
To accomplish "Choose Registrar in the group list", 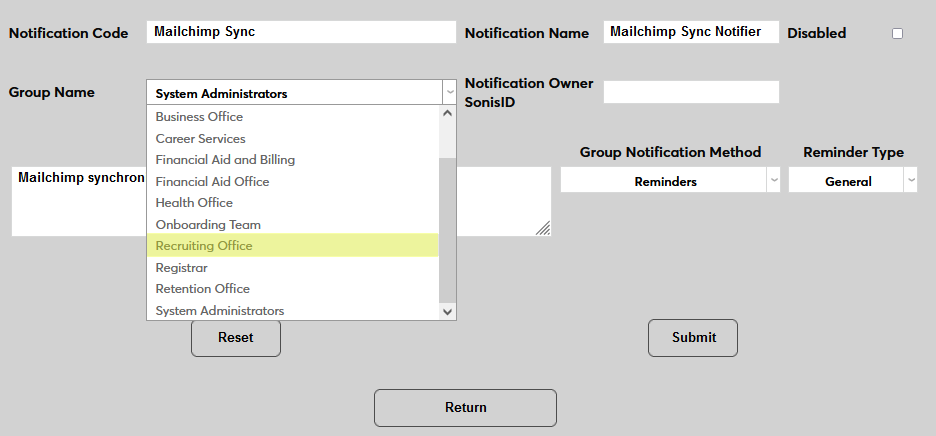I will coord(292,268).
